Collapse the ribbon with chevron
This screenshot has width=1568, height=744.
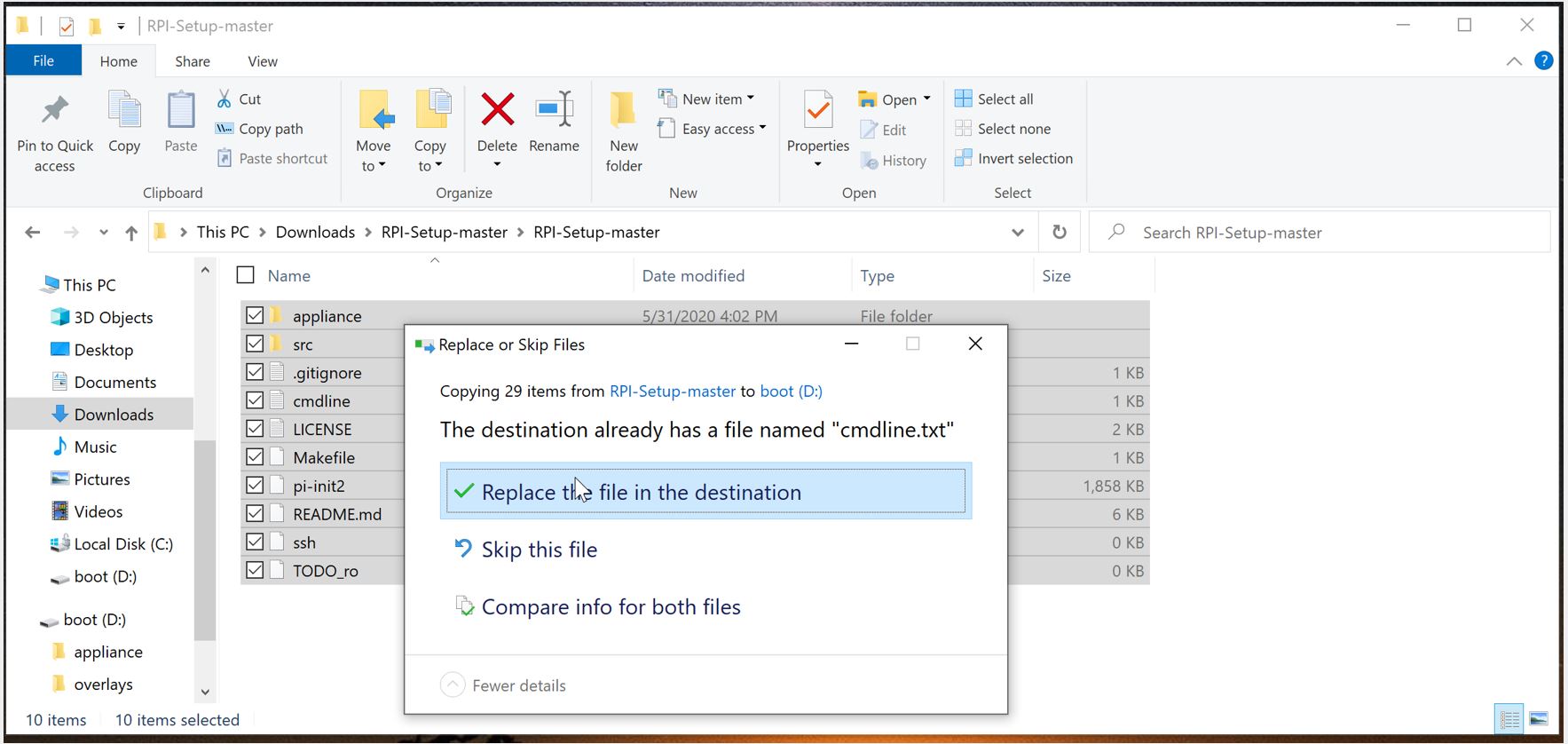(x=1515, y=61)
